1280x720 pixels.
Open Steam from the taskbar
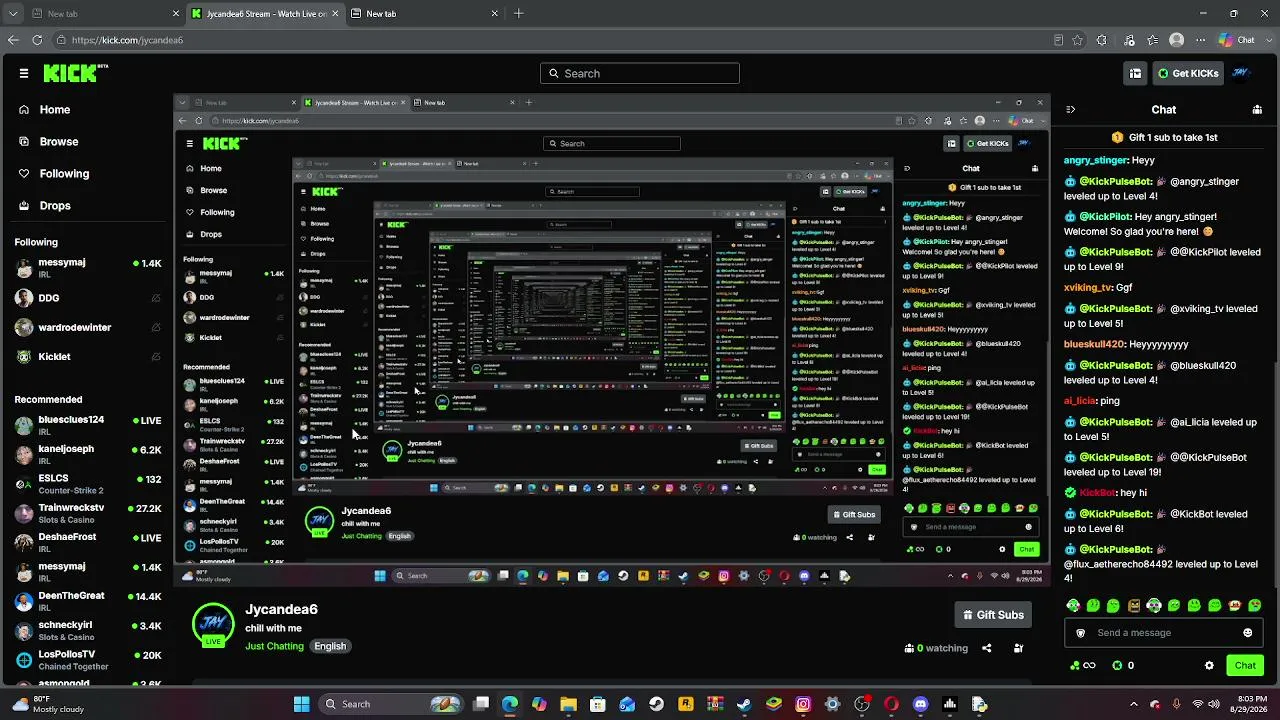pyautogui.click(x=655, y=704)
